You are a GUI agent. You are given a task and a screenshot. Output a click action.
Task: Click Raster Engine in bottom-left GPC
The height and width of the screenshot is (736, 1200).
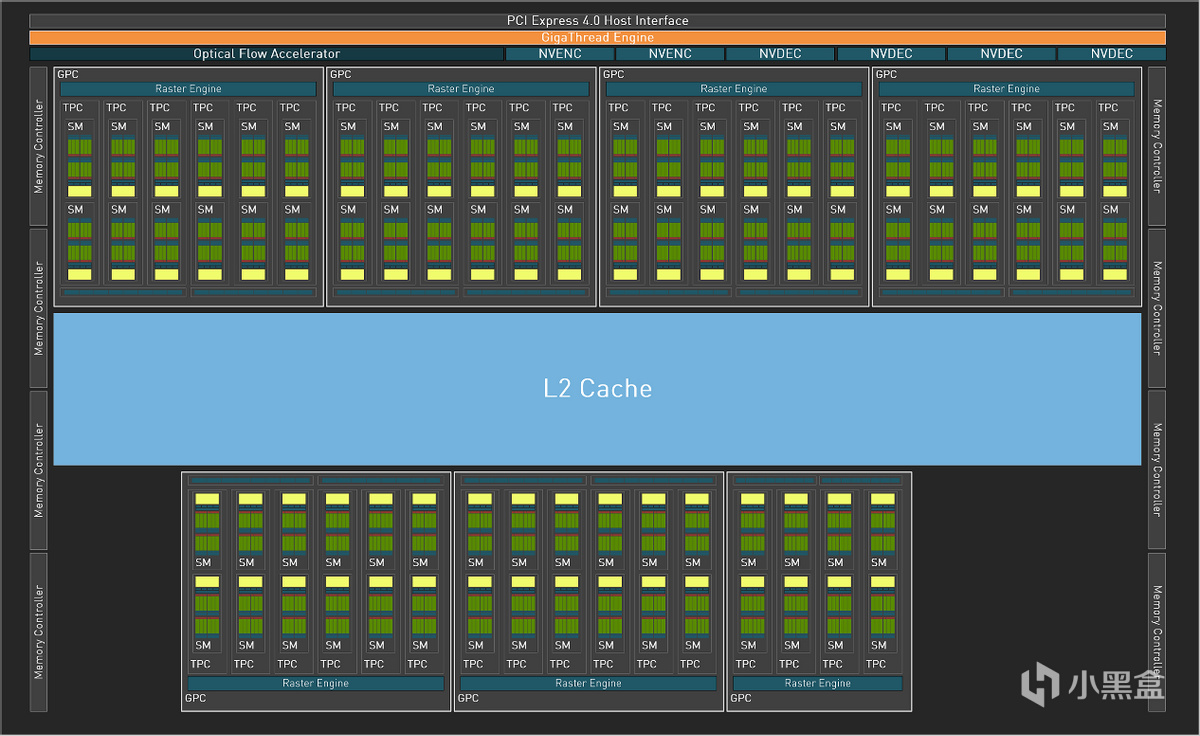pyautogui.click(x=316, y=684)
